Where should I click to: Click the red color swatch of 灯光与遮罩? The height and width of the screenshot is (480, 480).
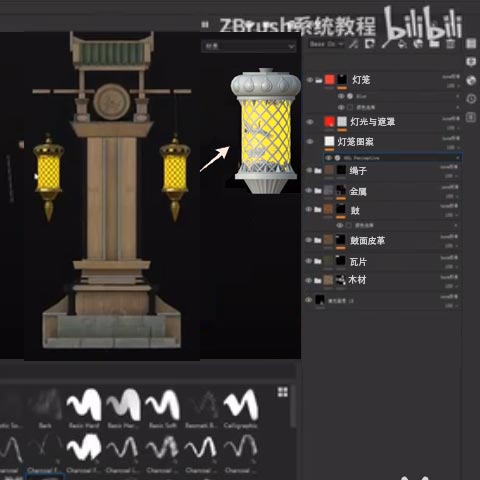tap(329, 121)
